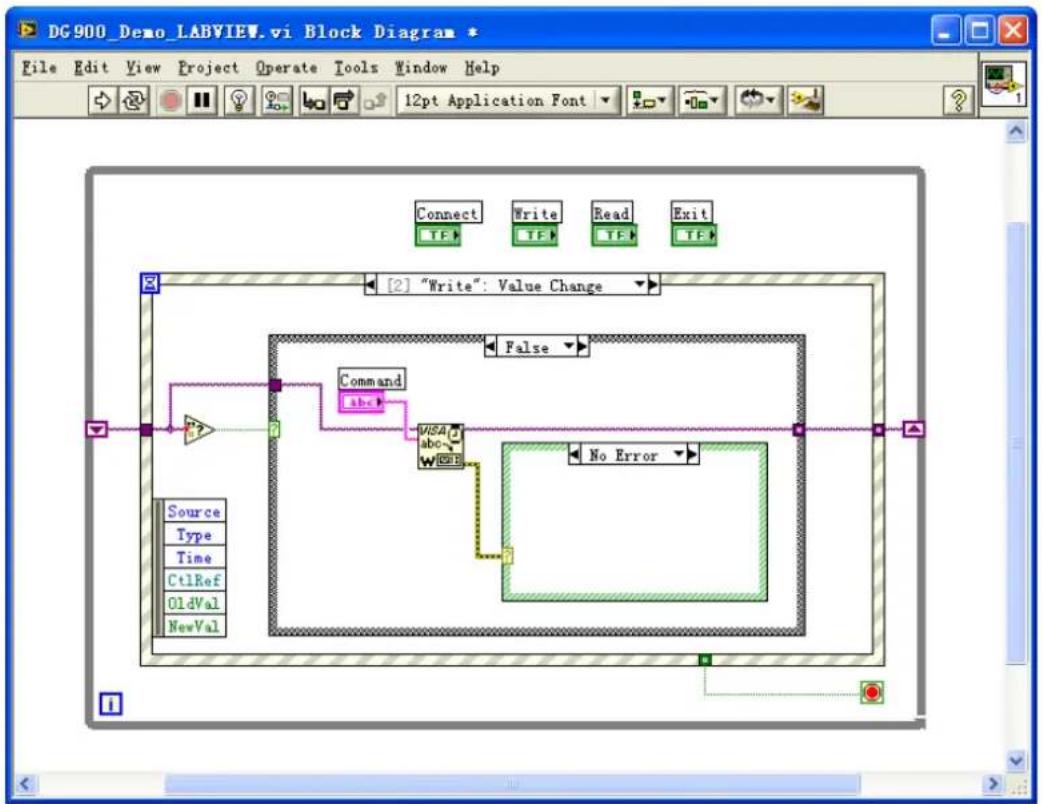Click the Context Help question mark button

958,101
